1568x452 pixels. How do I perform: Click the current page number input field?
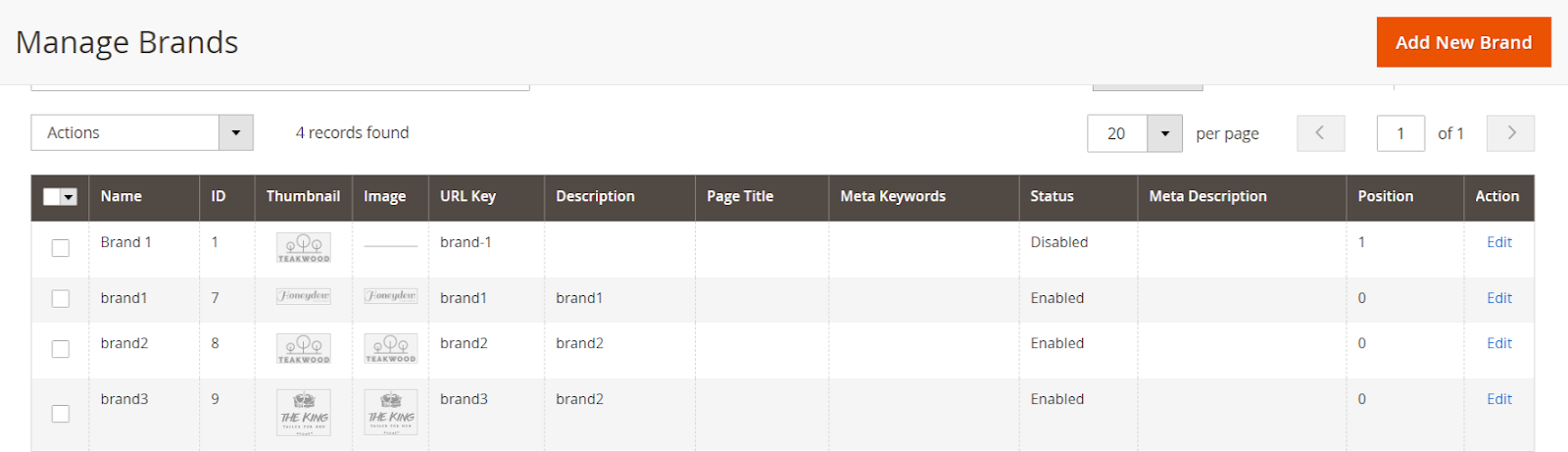point(1400,133)
